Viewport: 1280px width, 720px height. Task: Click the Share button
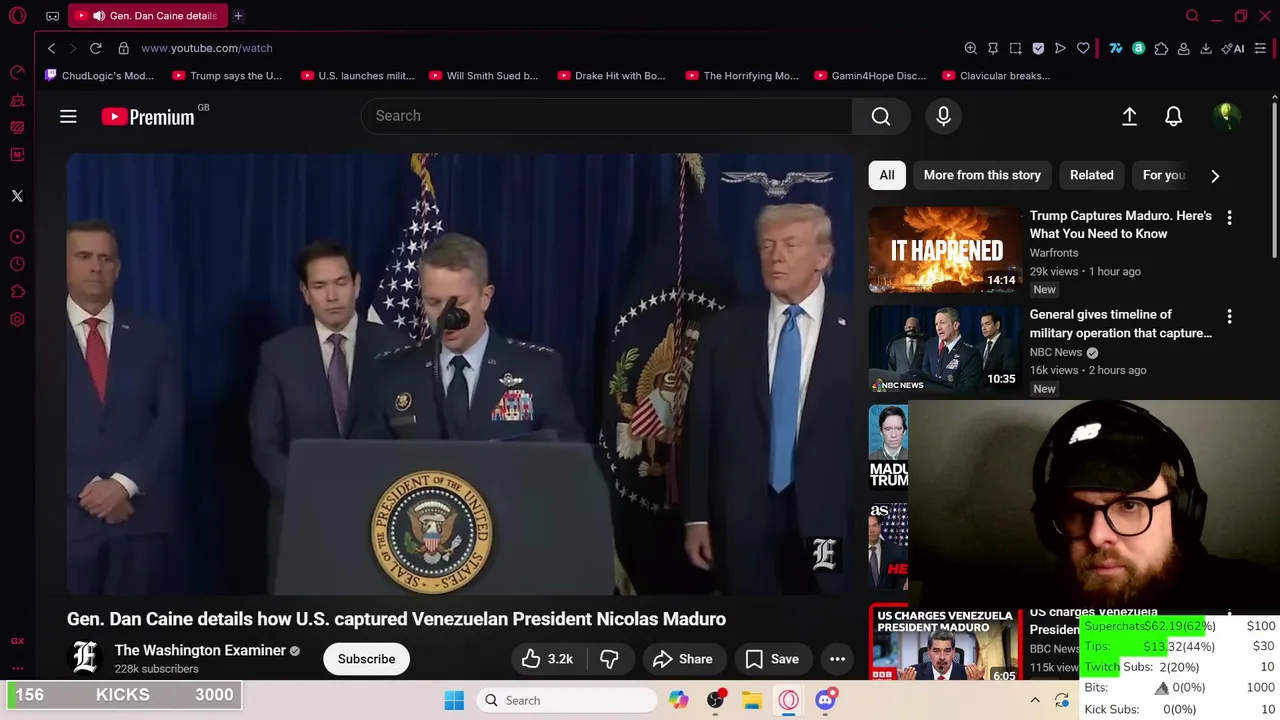tap(683, 659)
